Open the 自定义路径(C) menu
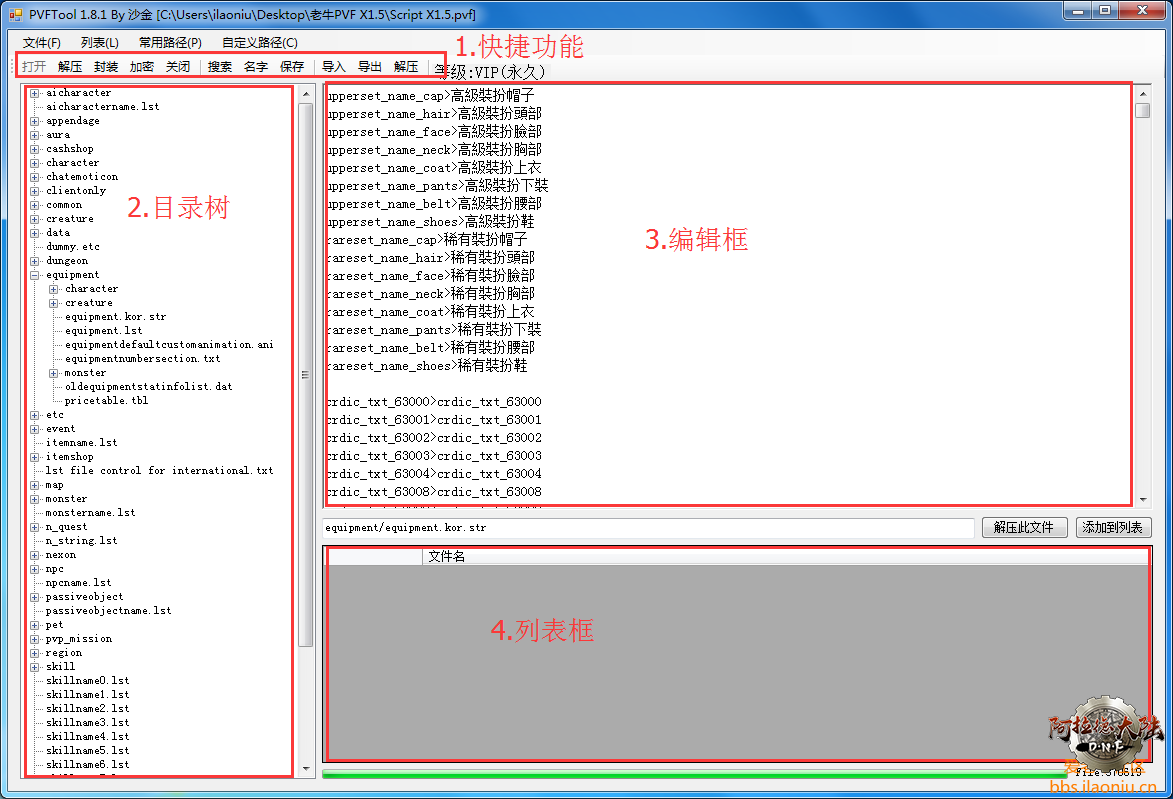 coord(260,43)
